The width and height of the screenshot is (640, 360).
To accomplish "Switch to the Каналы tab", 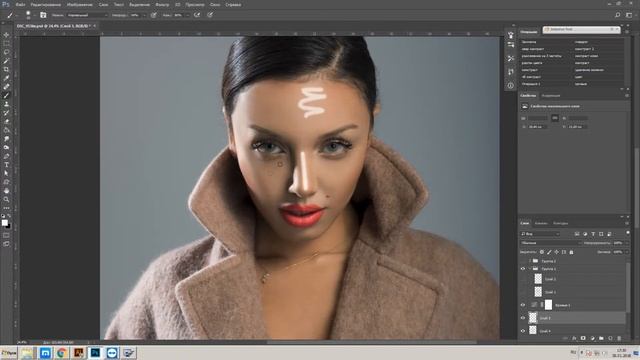I will tap(541, 223).
